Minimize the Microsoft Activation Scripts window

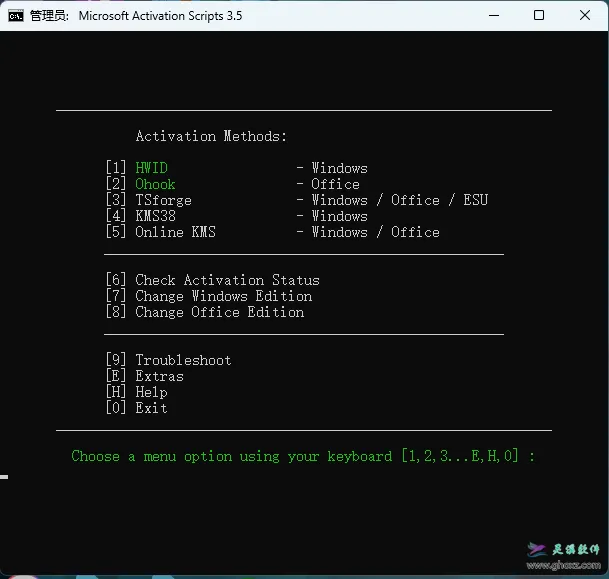tap(494, 16)
